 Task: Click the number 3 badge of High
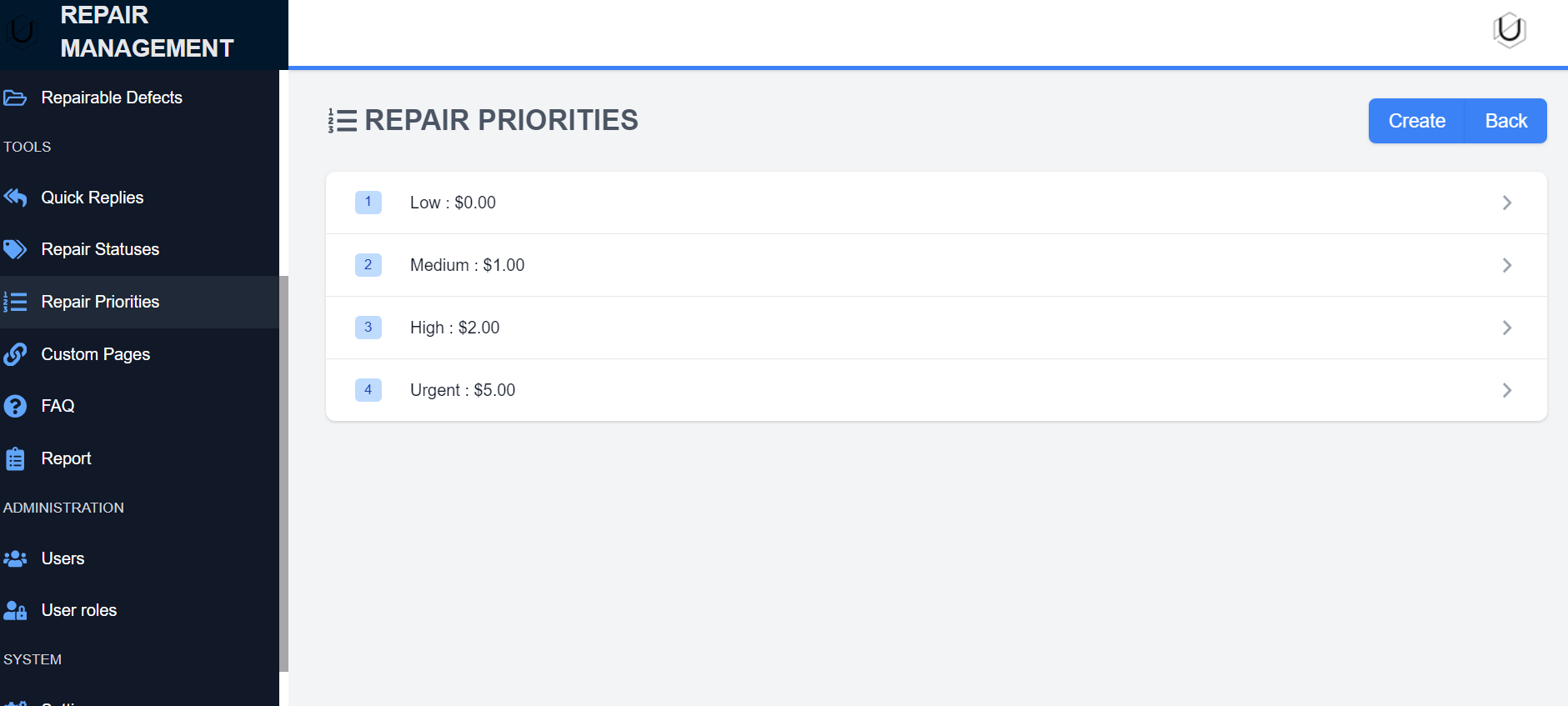(x=368, y=328)
